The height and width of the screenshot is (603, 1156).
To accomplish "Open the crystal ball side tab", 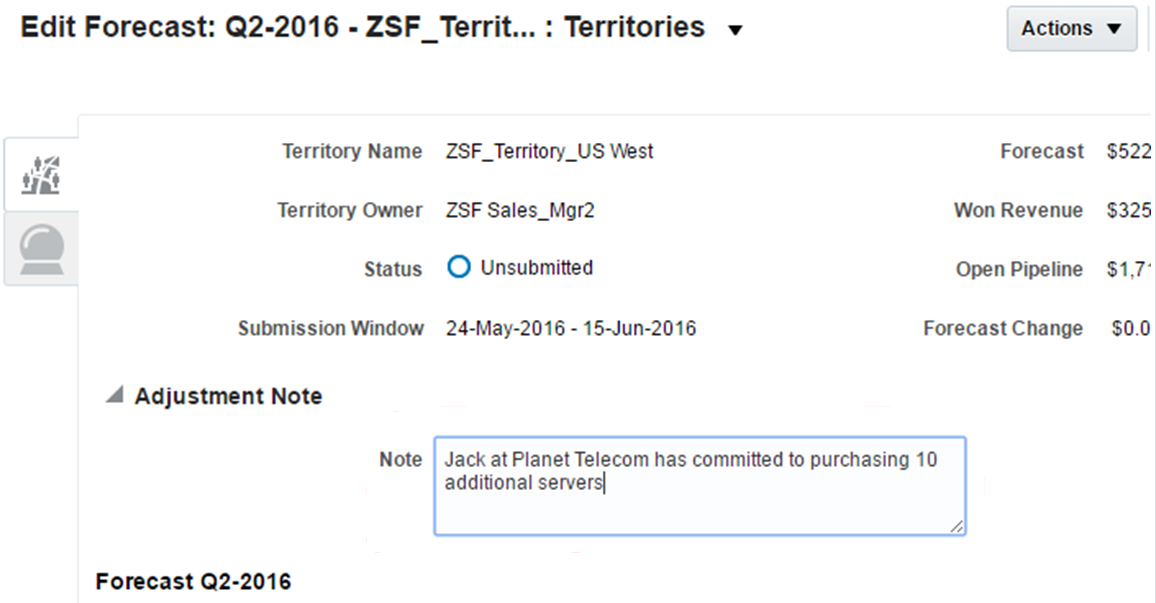I will (42, 248).
